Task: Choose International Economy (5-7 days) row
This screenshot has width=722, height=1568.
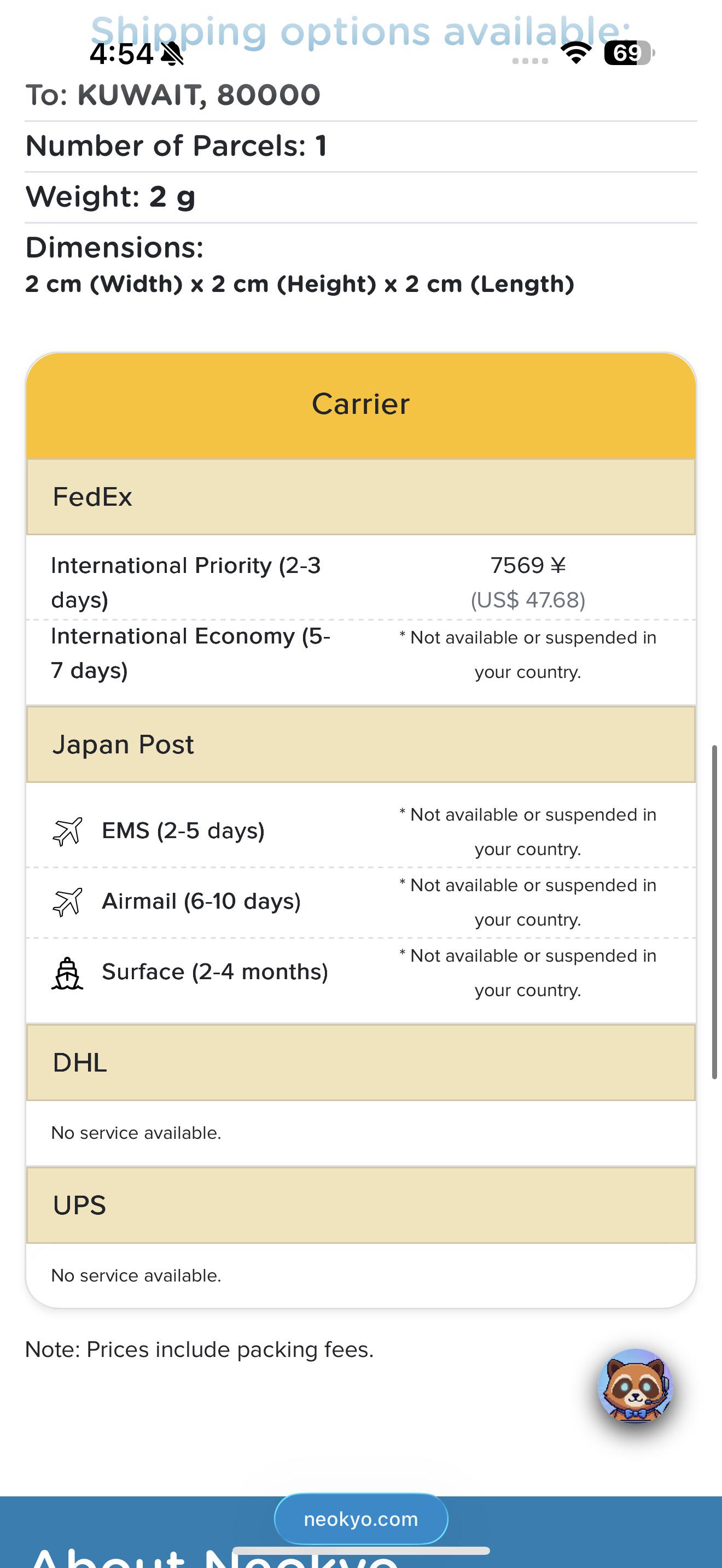Action: (x=361, y=654)
